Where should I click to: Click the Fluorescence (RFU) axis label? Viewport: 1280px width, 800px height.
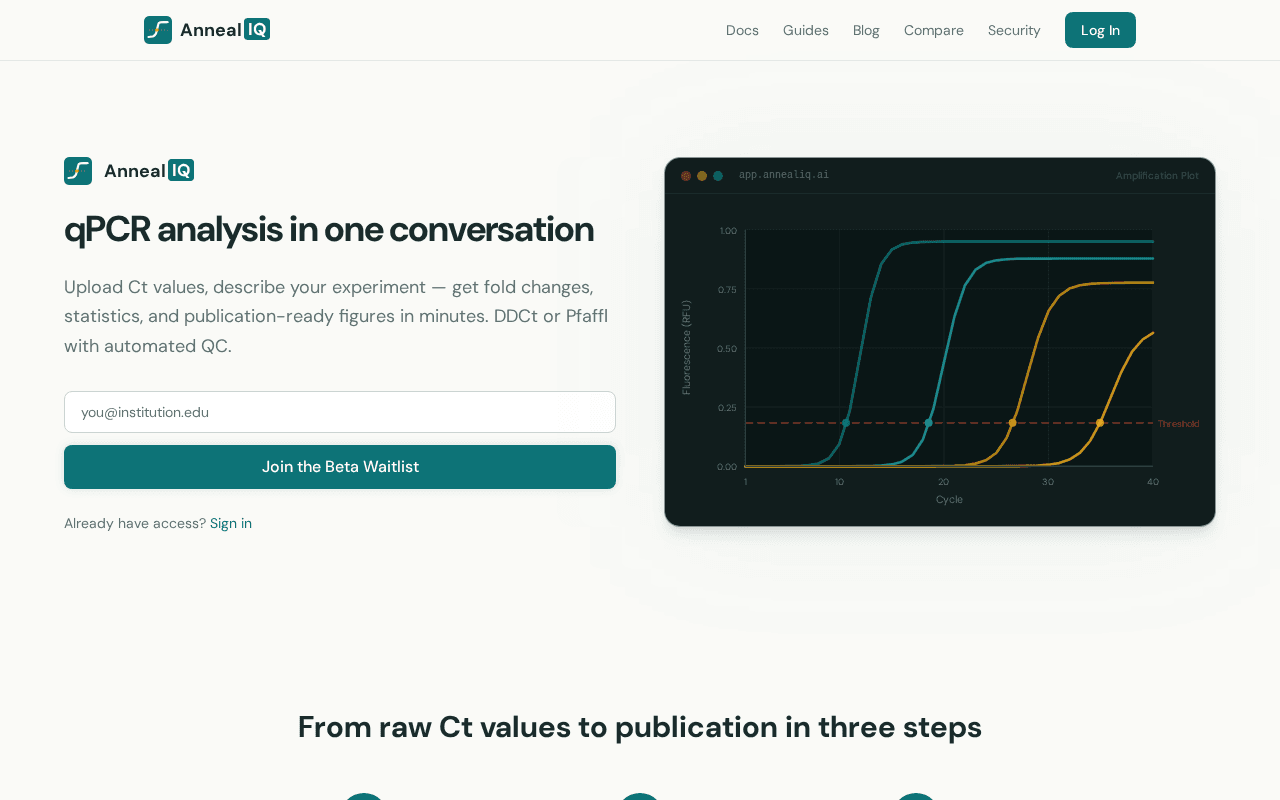pos(687,348)
